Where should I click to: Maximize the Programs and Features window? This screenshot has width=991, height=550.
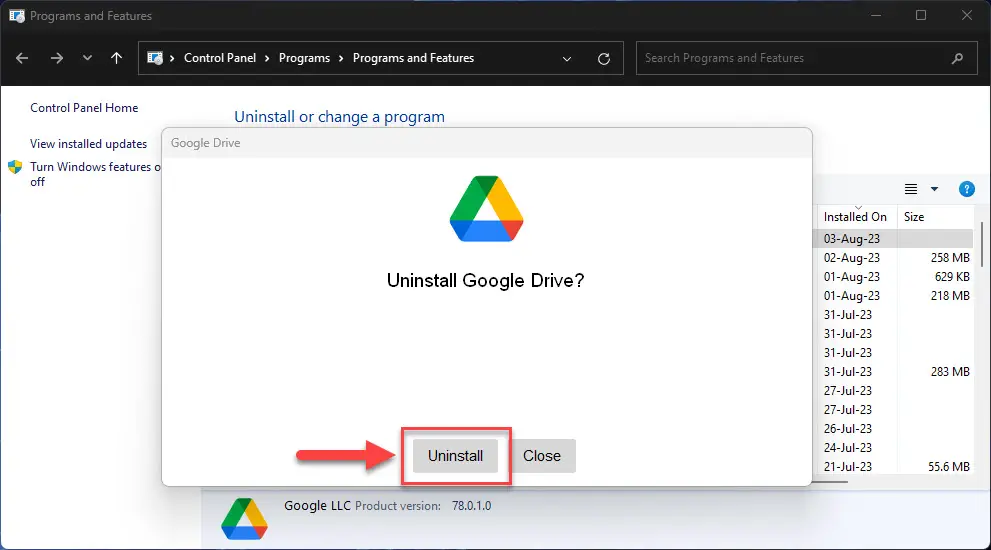921,16
